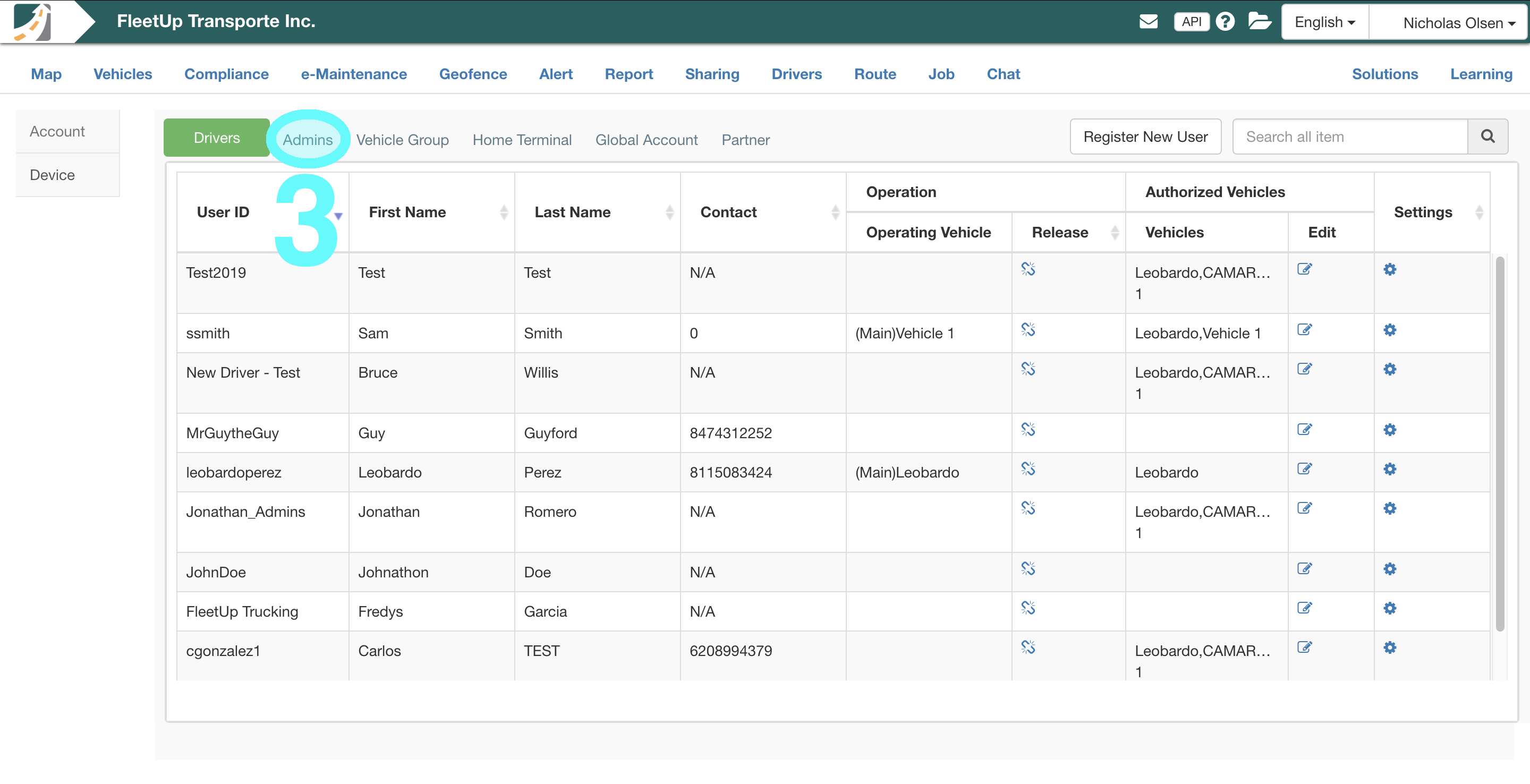Switch to the Vehicle Group tab
This screenshot has width=1530, height=784.
pyautogui.click(x=402, y=140)
